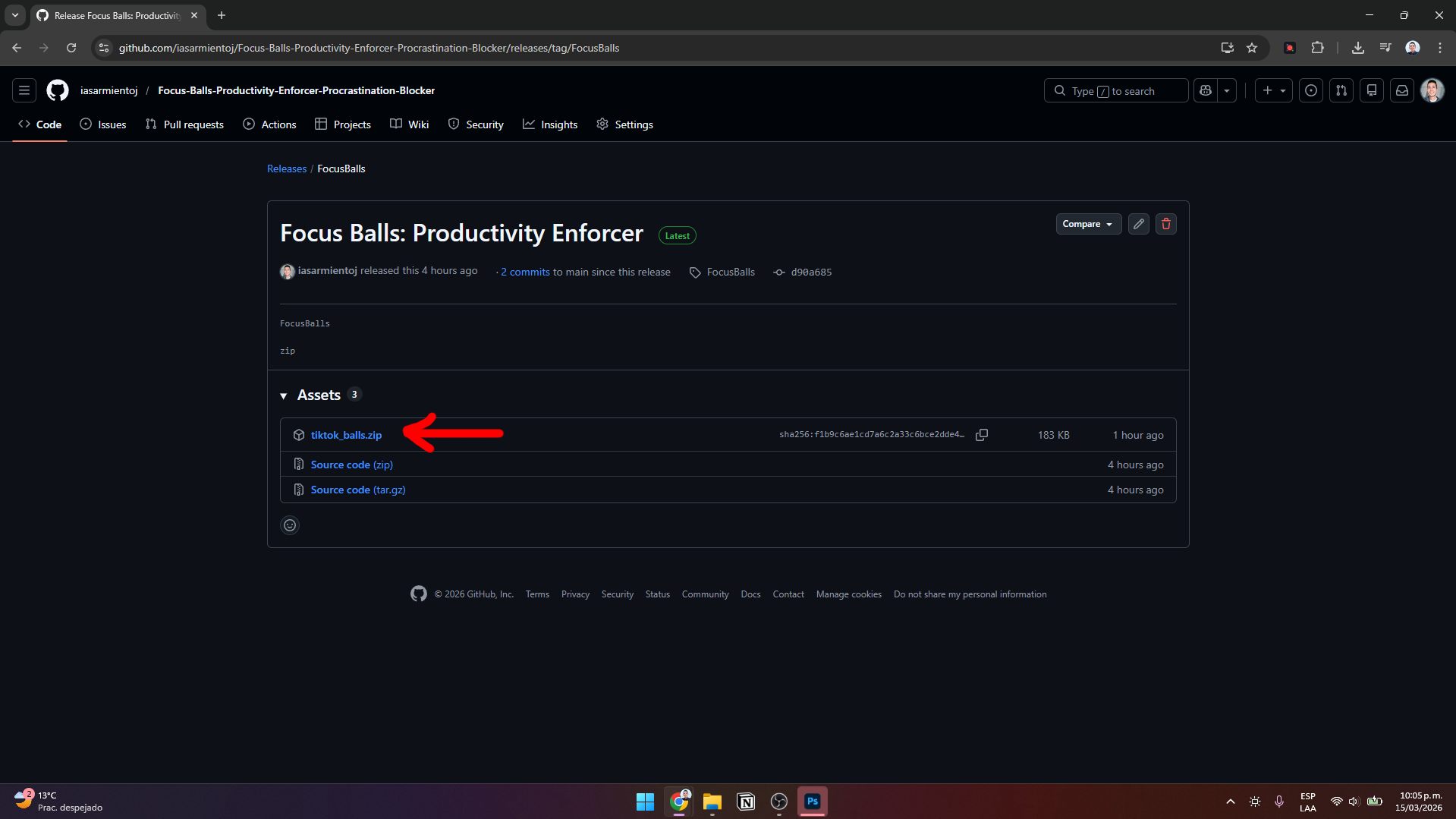Open the FocusBalls tag link
This screenshot has width=1456, height=819.
point(722,272)
